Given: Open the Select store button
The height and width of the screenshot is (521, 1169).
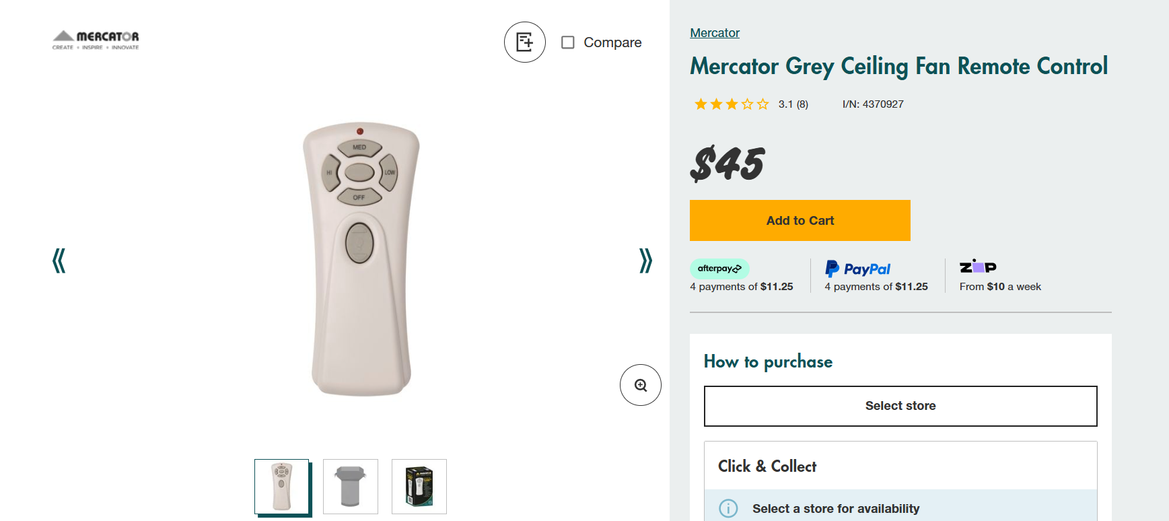Looking at the screenshot, I should pos(900,406).
